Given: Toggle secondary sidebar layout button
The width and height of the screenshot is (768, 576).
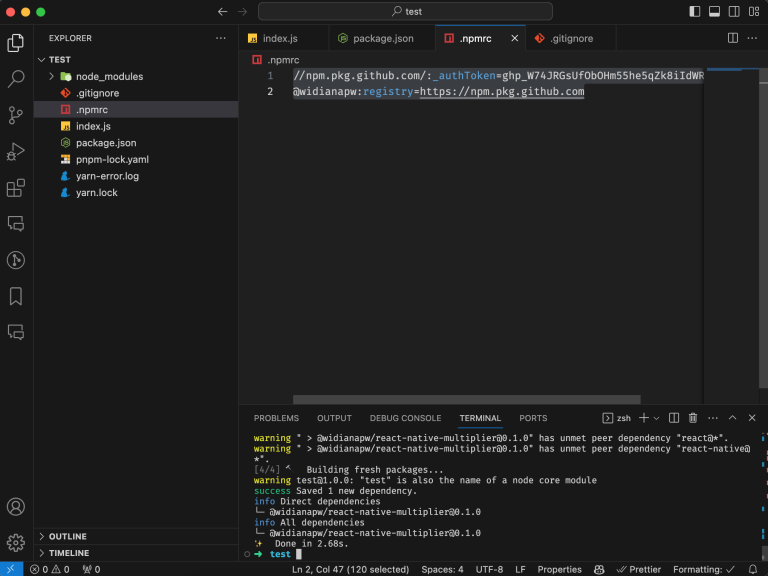Looking at the screenshot, I should click(x=732, y=11).
